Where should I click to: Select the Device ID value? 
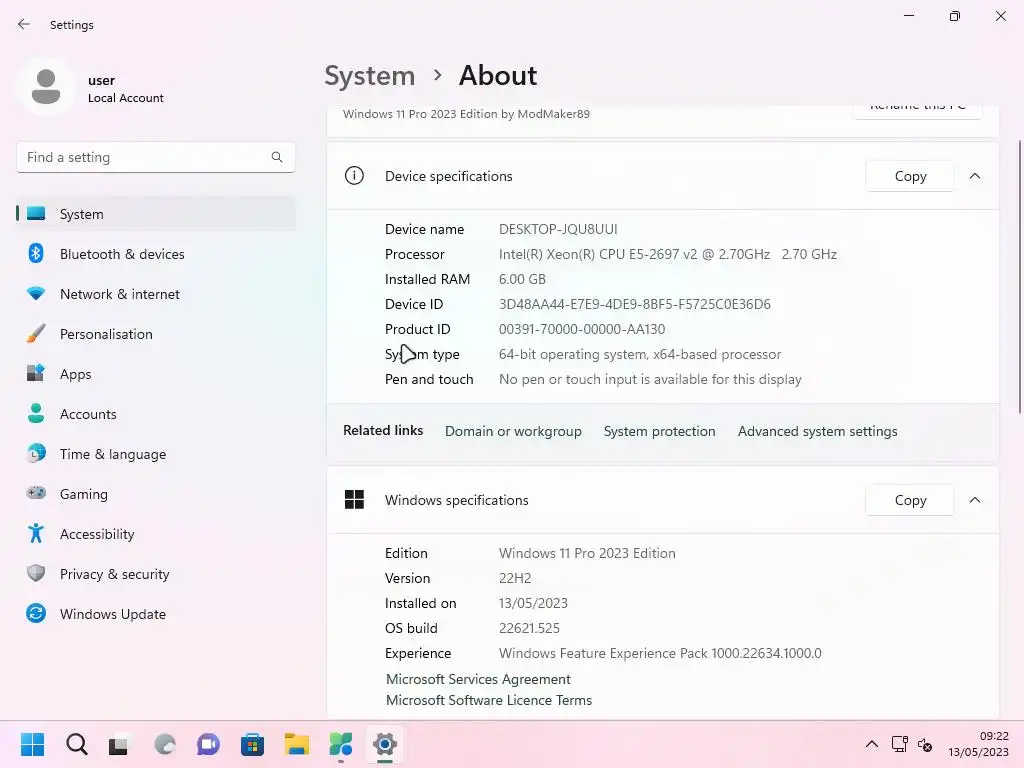634,304
